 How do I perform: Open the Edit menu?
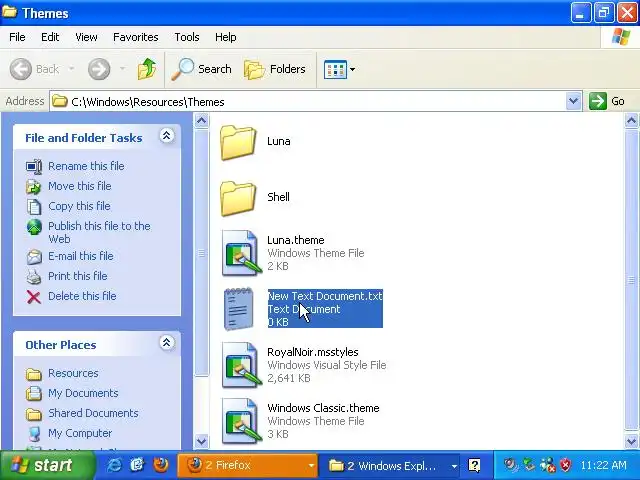[x=50, y=37]
